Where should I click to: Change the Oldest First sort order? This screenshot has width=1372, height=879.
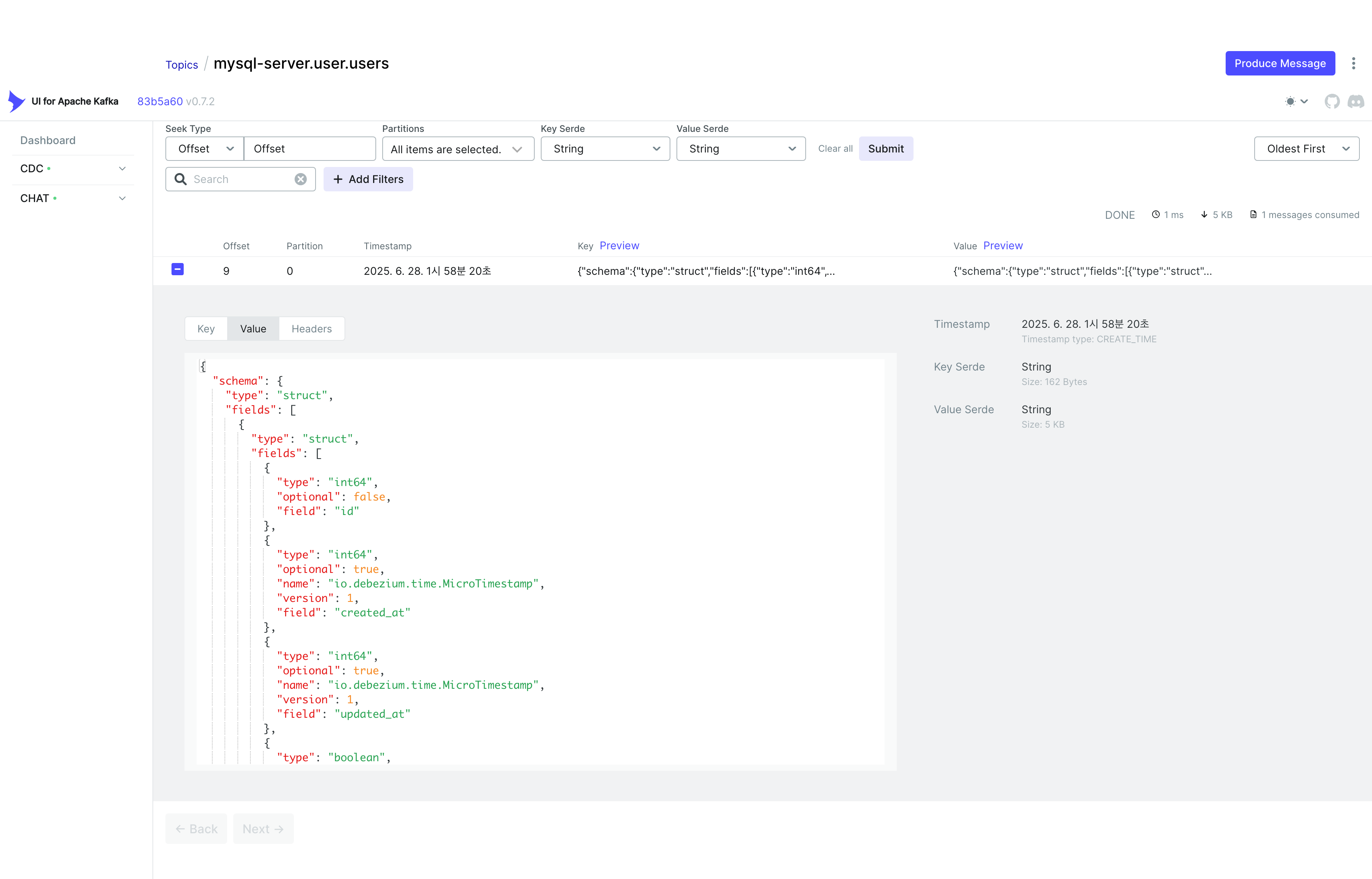coord(1306,148)
